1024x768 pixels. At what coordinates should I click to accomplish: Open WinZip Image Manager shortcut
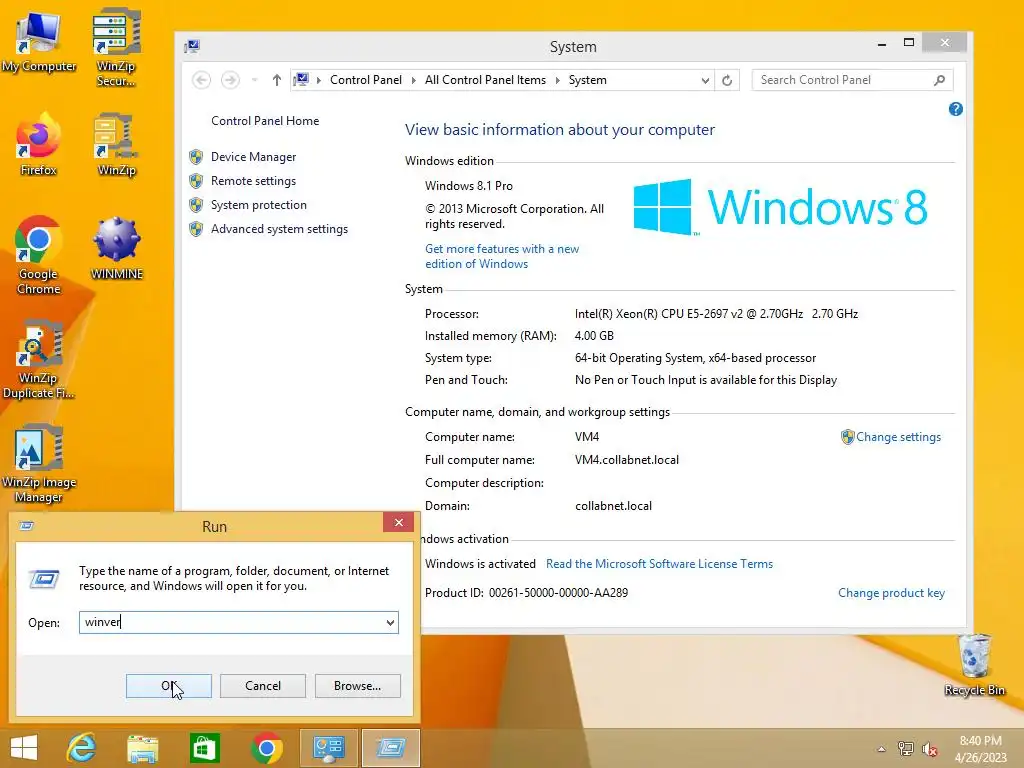point(38,464)
